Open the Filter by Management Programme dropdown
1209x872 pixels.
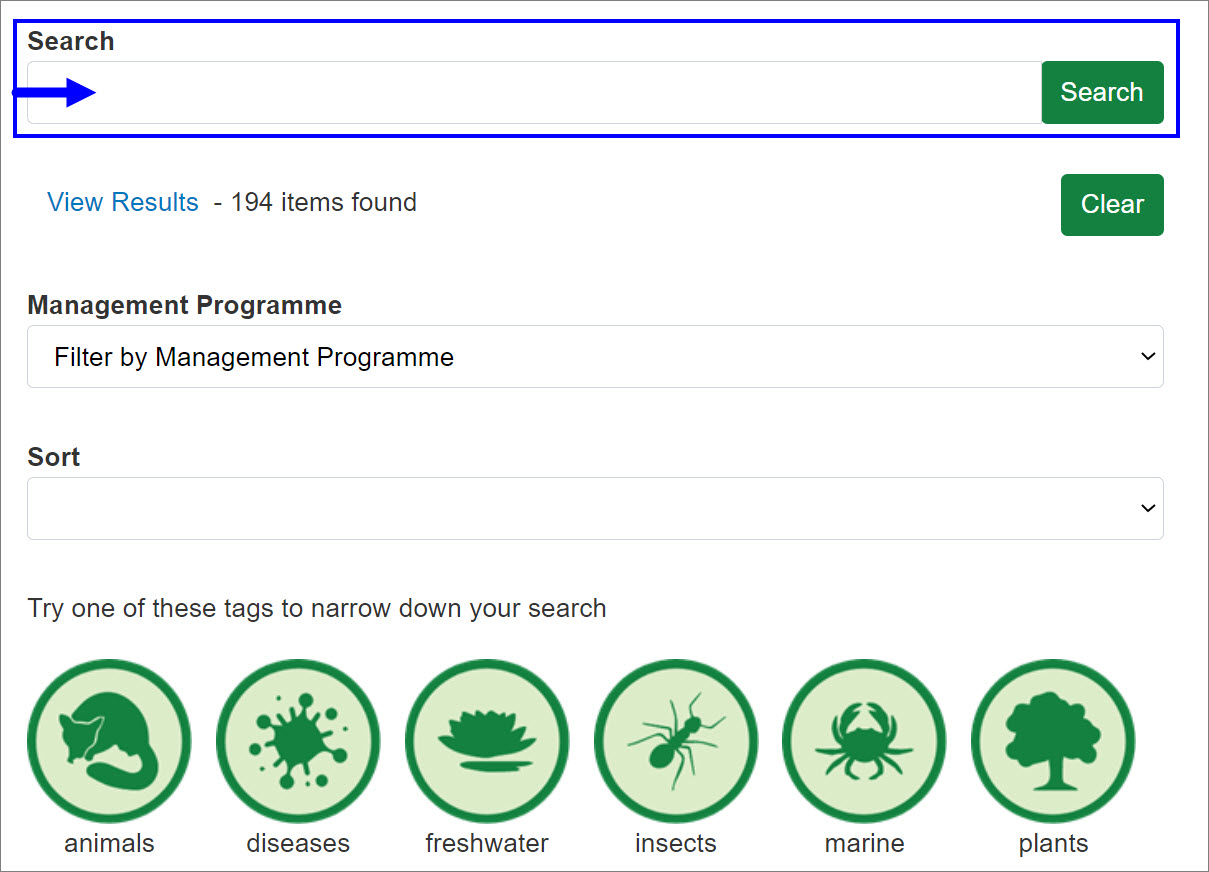[x=595, y=357]
